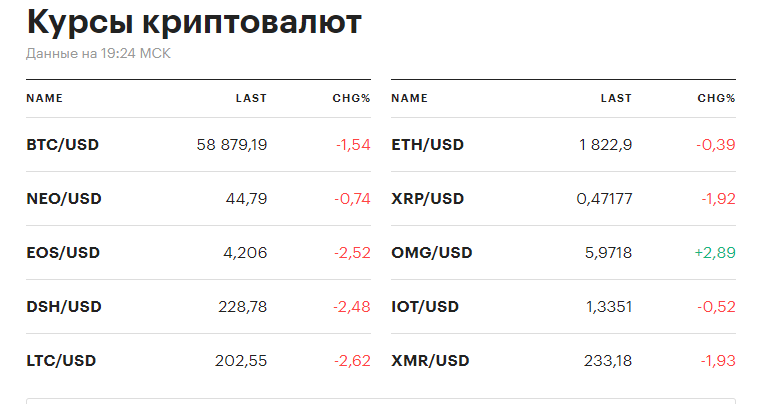Open the NEO/USD pair link
This screenshot has height=404, width=759.
pyautogui.click(x=64, y=199)
